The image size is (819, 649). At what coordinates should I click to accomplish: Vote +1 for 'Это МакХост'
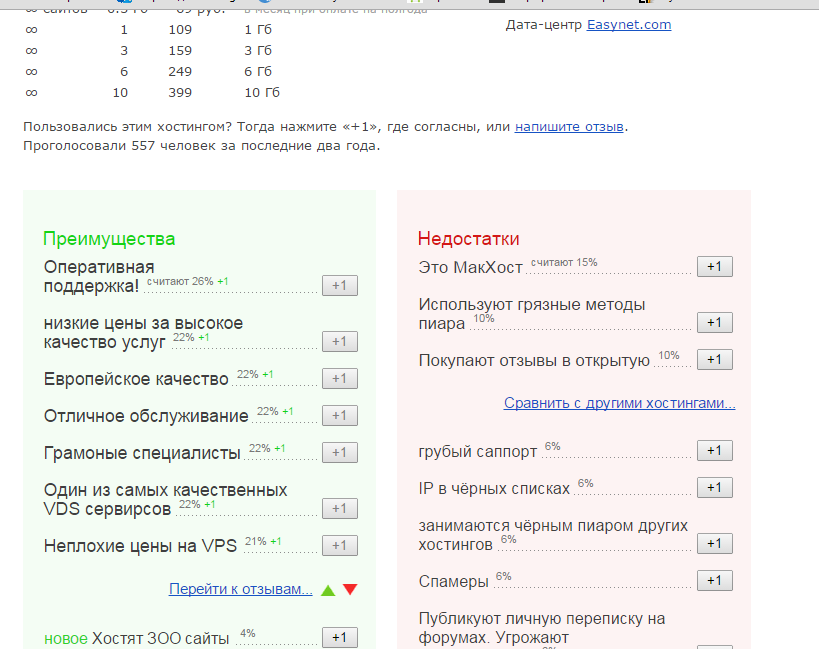[x=715, y=267]
